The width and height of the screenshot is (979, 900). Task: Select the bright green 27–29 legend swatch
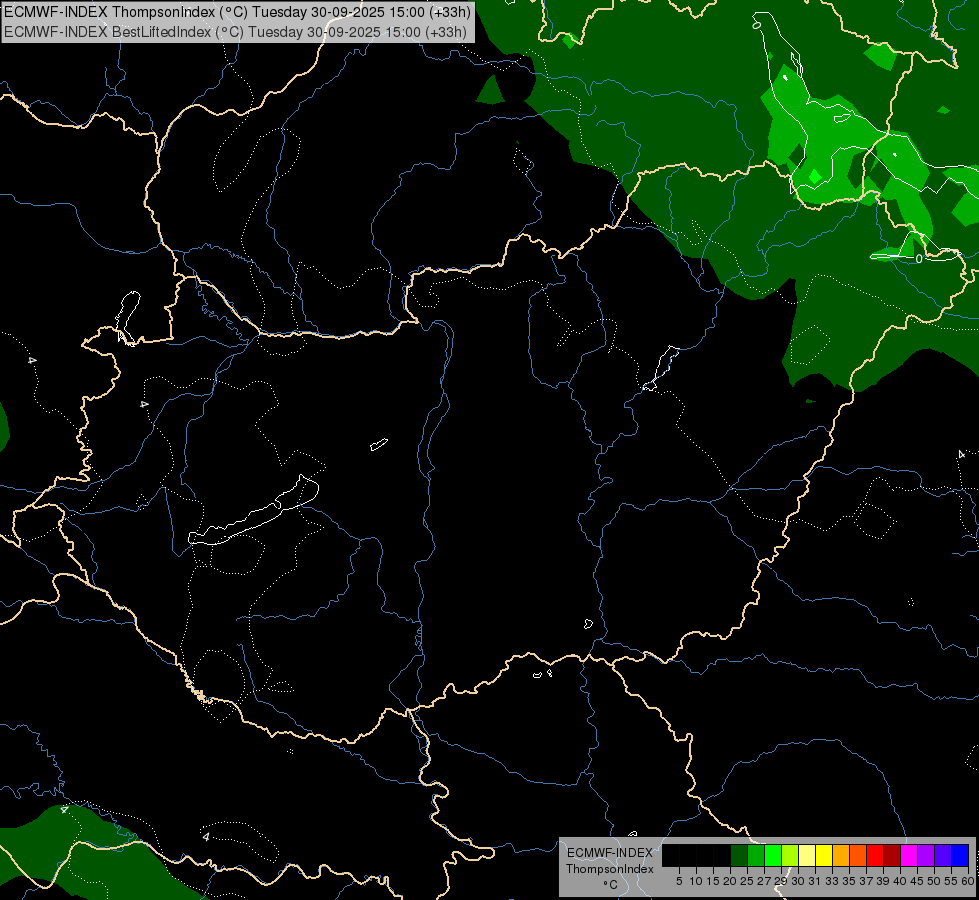pyautogui.click(x=772, y=855)
